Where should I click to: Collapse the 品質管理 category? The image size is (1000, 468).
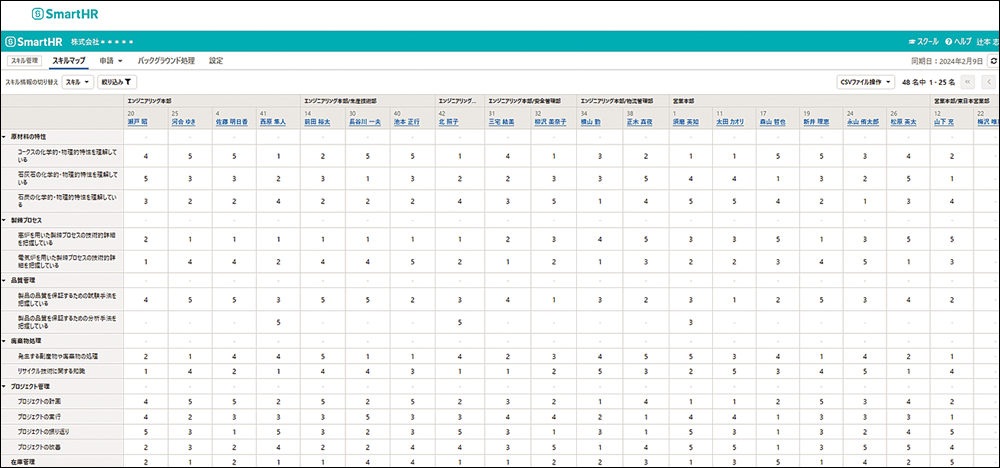coord(5,281)
